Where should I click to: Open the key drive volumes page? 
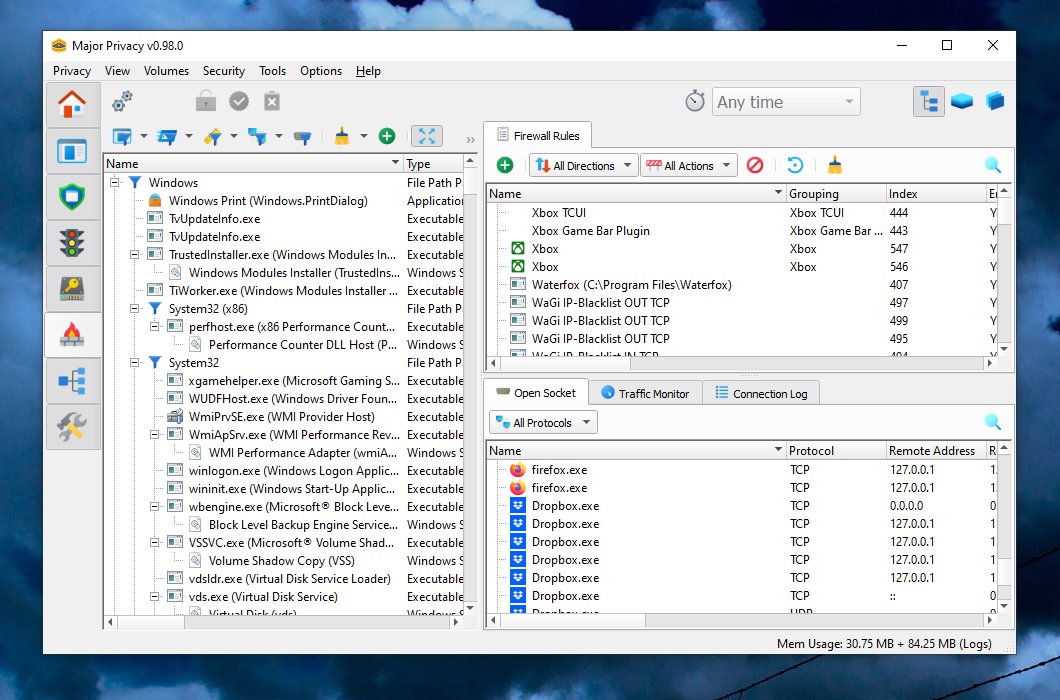click(x=72, y=289)
